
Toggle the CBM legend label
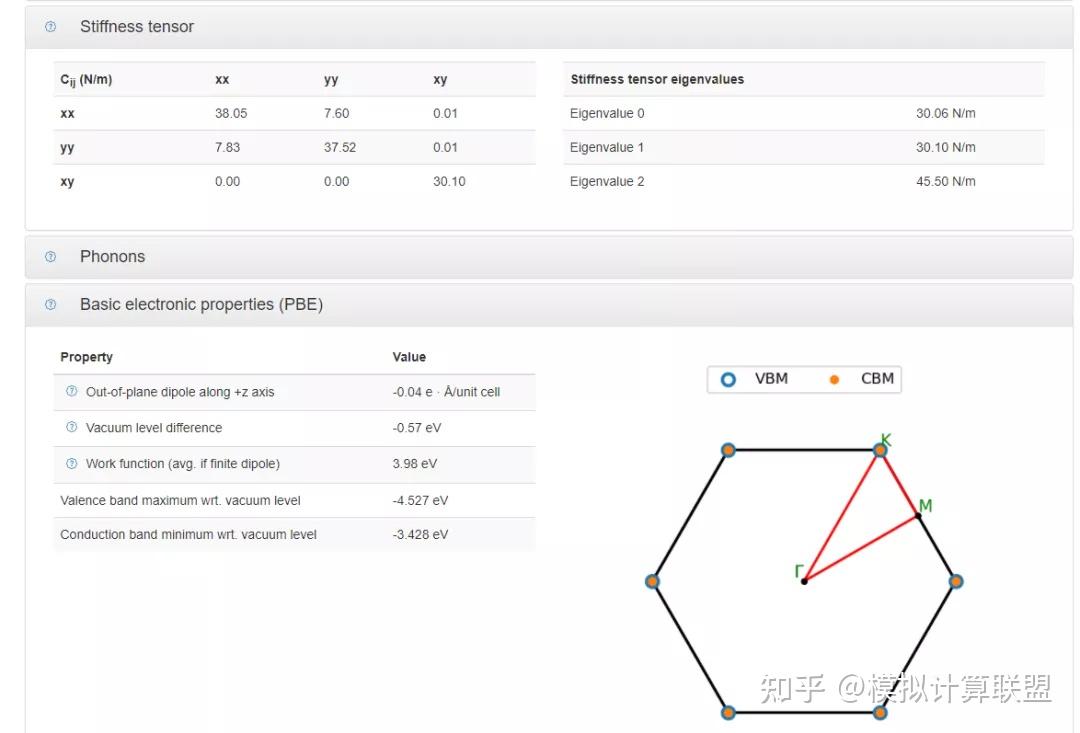click(x=877, y=379)
